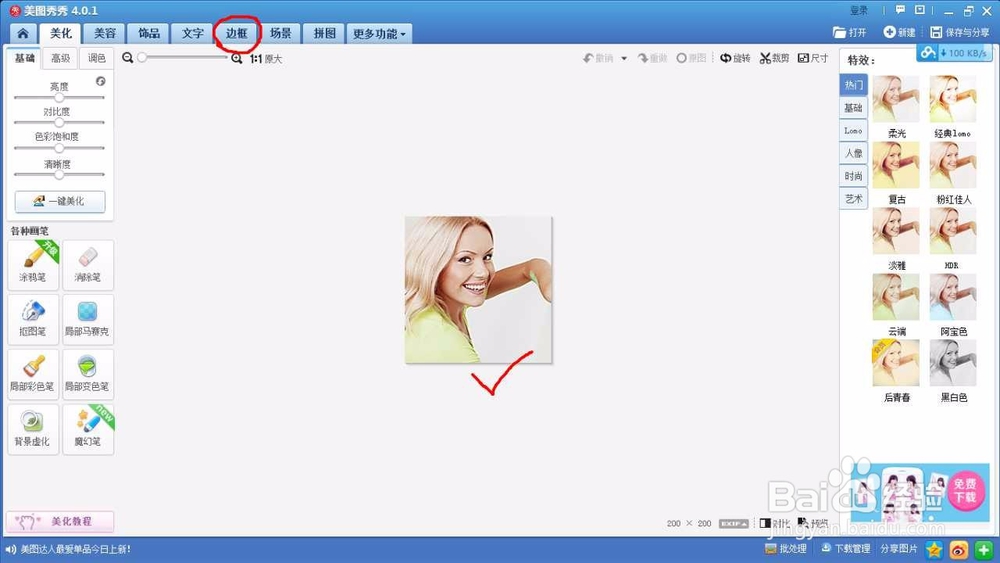Click the 亮度 brightness slider handle
The image size is (1000, 563).
(x=59, y=98)
